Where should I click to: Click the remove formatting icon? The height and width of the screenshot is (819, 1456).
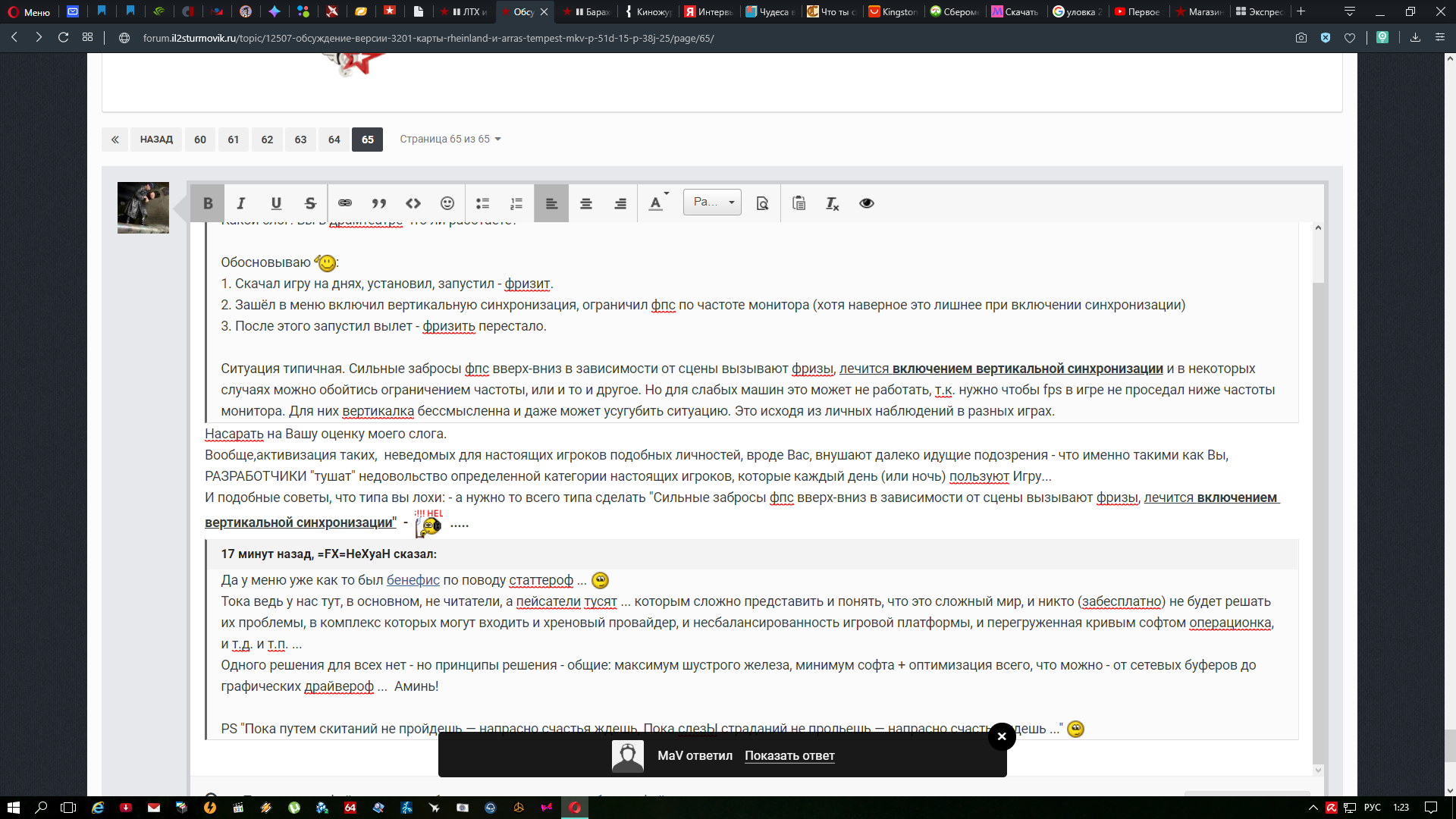(832, 203)
